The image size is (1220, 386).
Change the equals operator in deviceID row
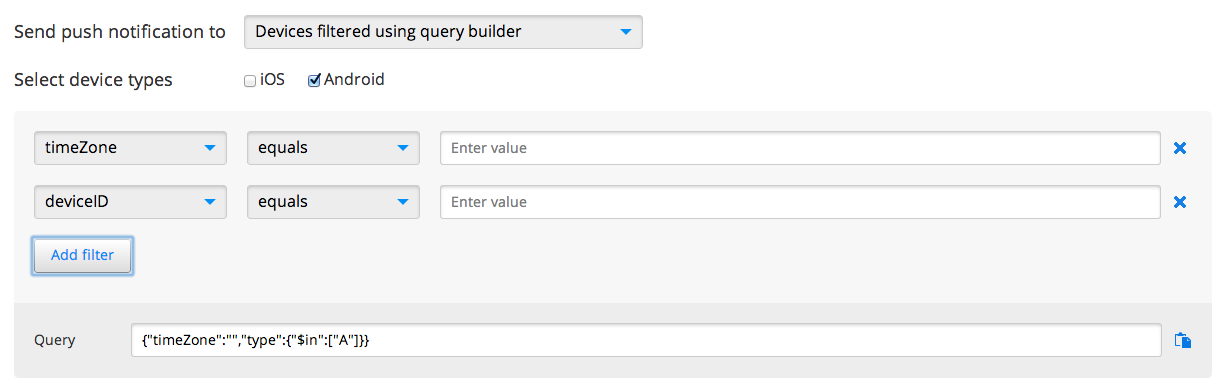click(x=333, y=202)
